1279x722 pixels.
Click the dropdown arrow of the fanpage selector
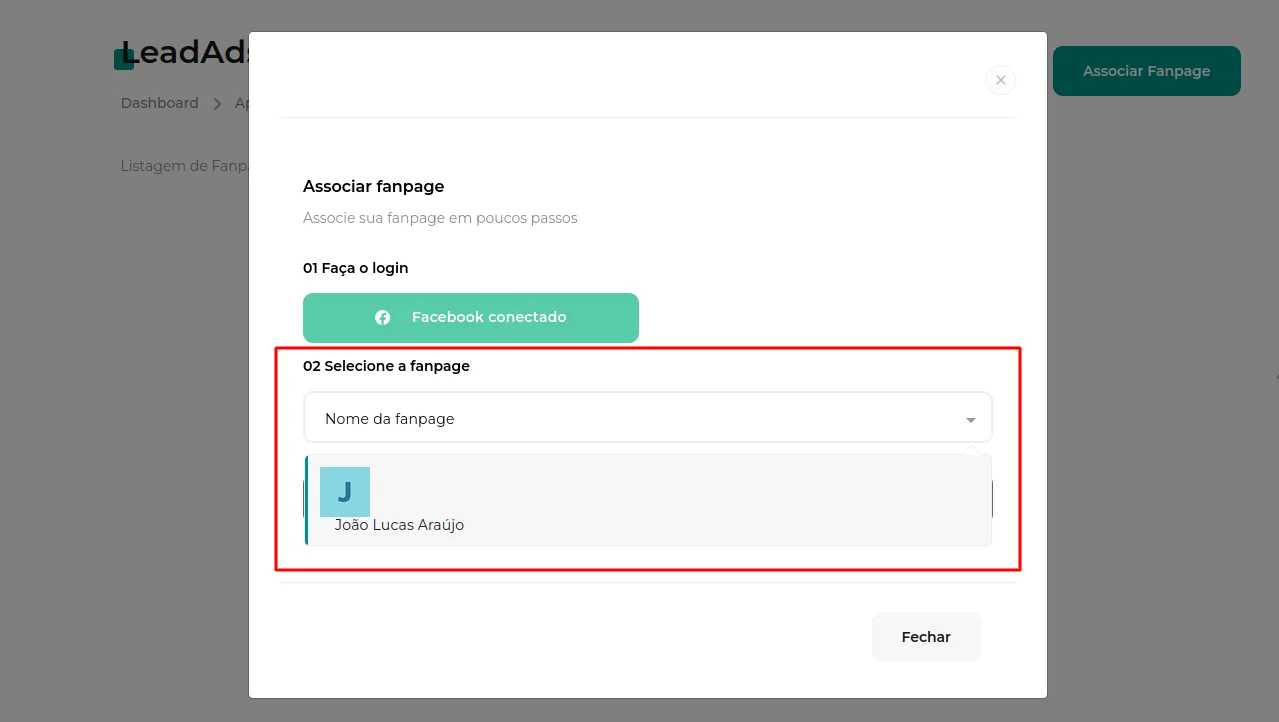click(x=970, y=420)
